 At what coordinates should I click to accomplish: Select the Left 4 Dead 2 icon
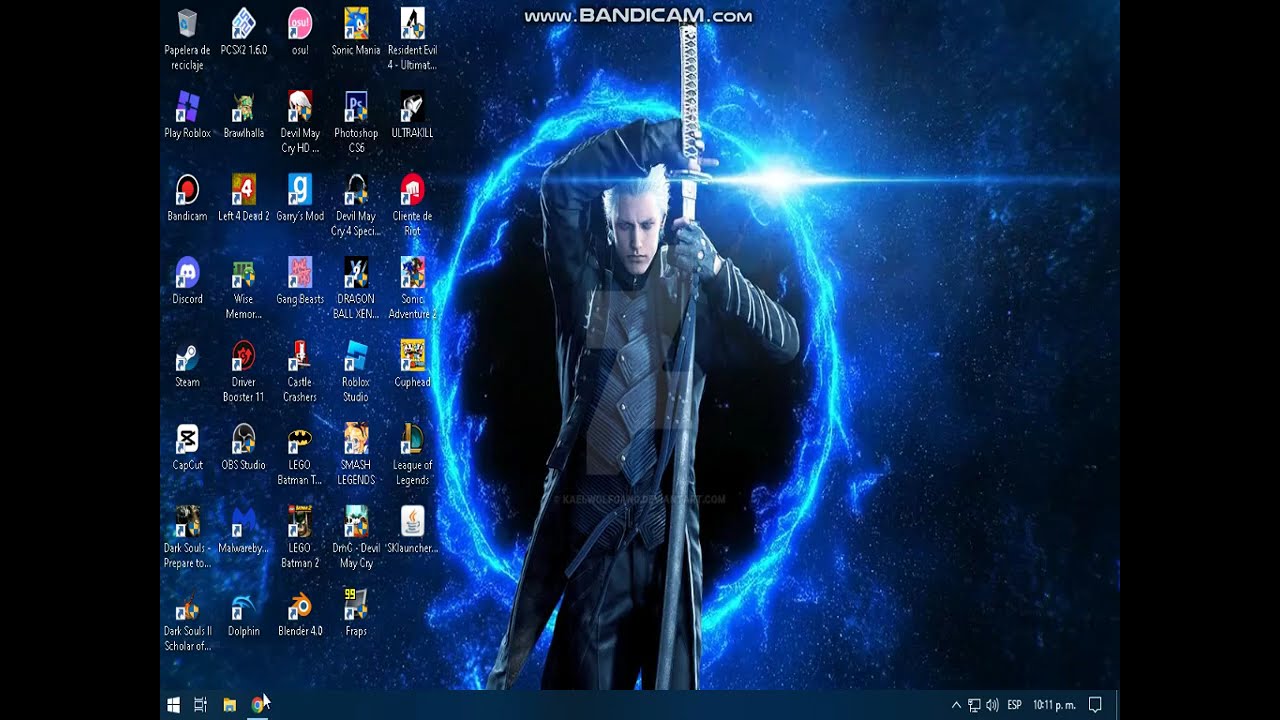point(244,198)
